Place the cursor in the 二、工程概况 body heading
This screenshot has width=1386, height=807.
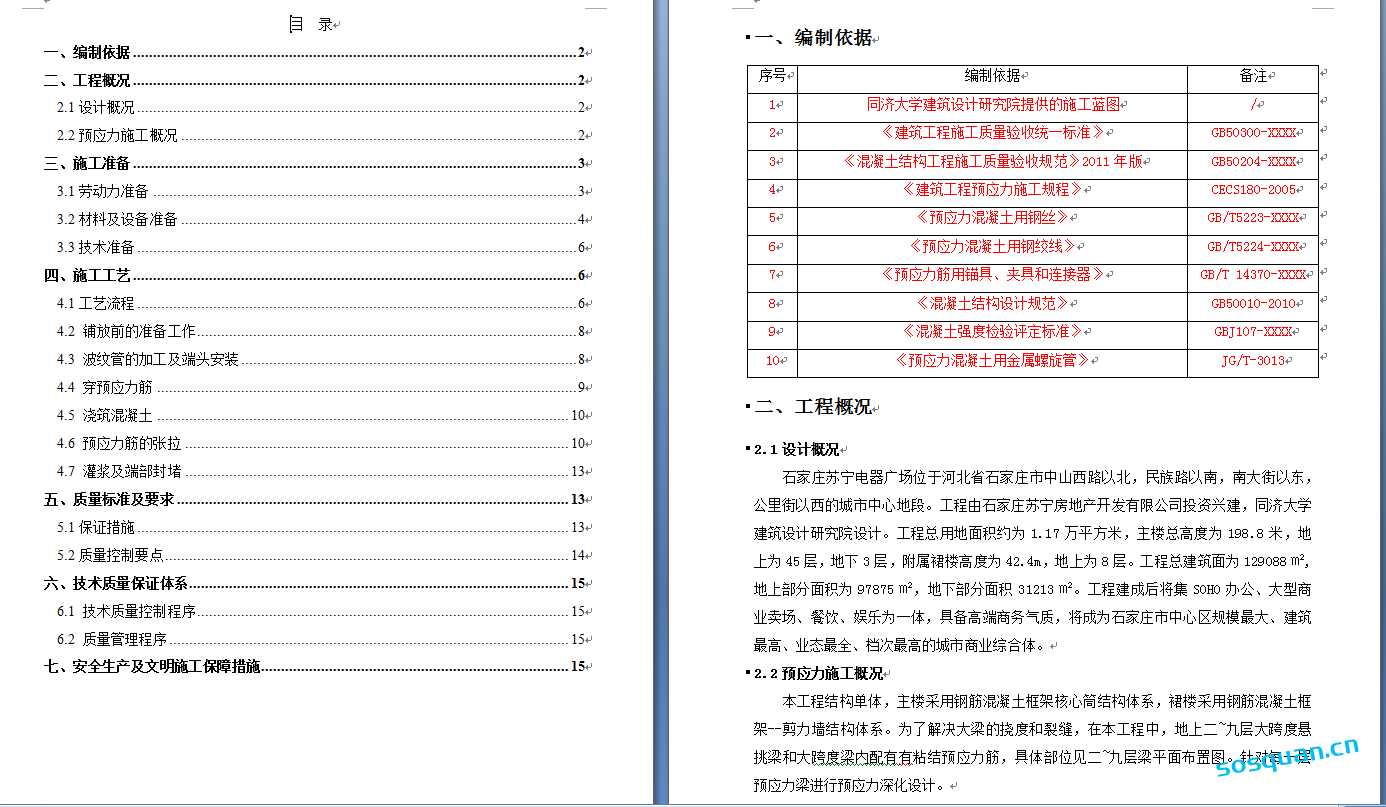812,407
